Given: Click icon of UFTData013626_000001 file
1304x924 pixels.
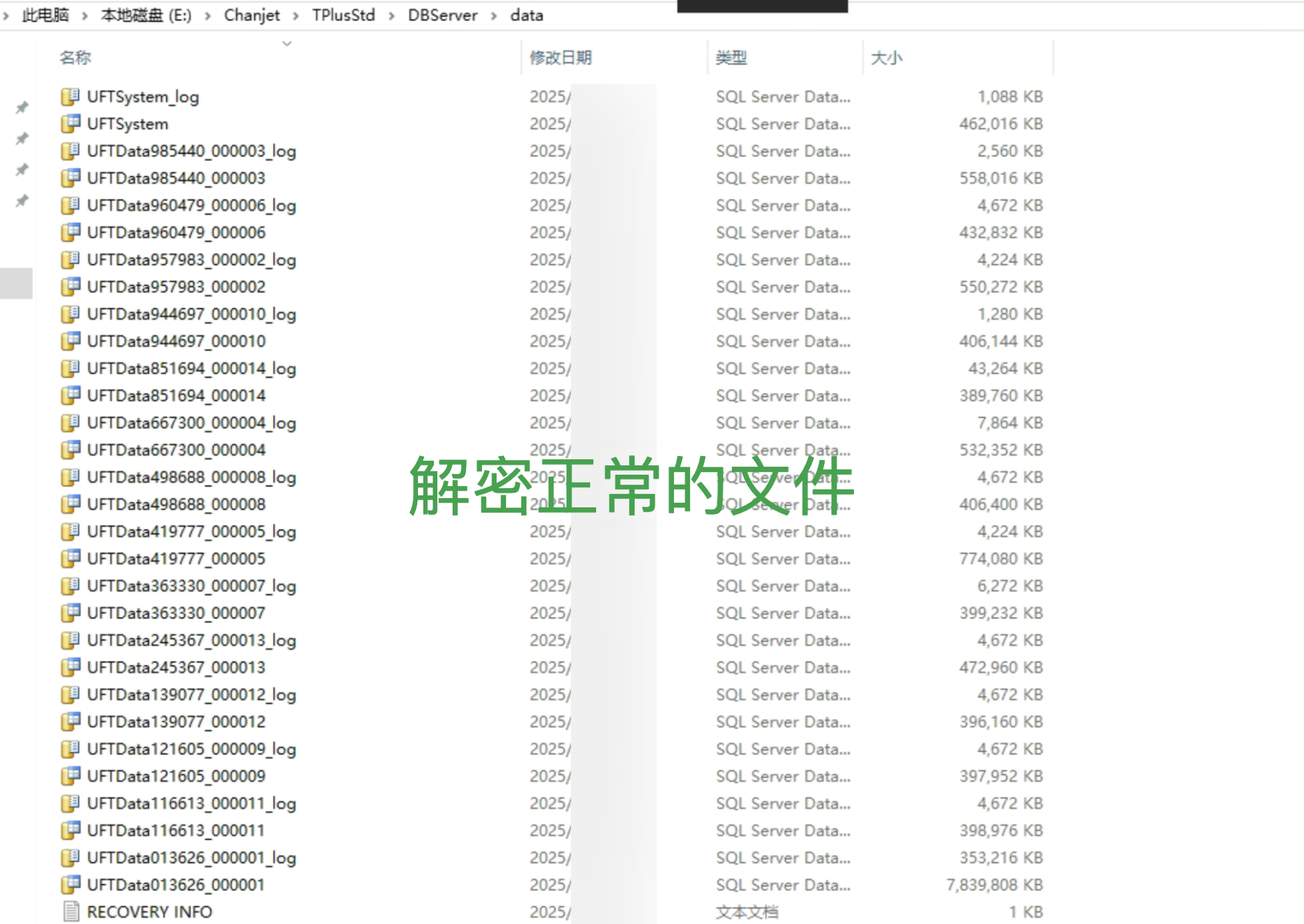Looking at the screenshot, I should [70, 885].
